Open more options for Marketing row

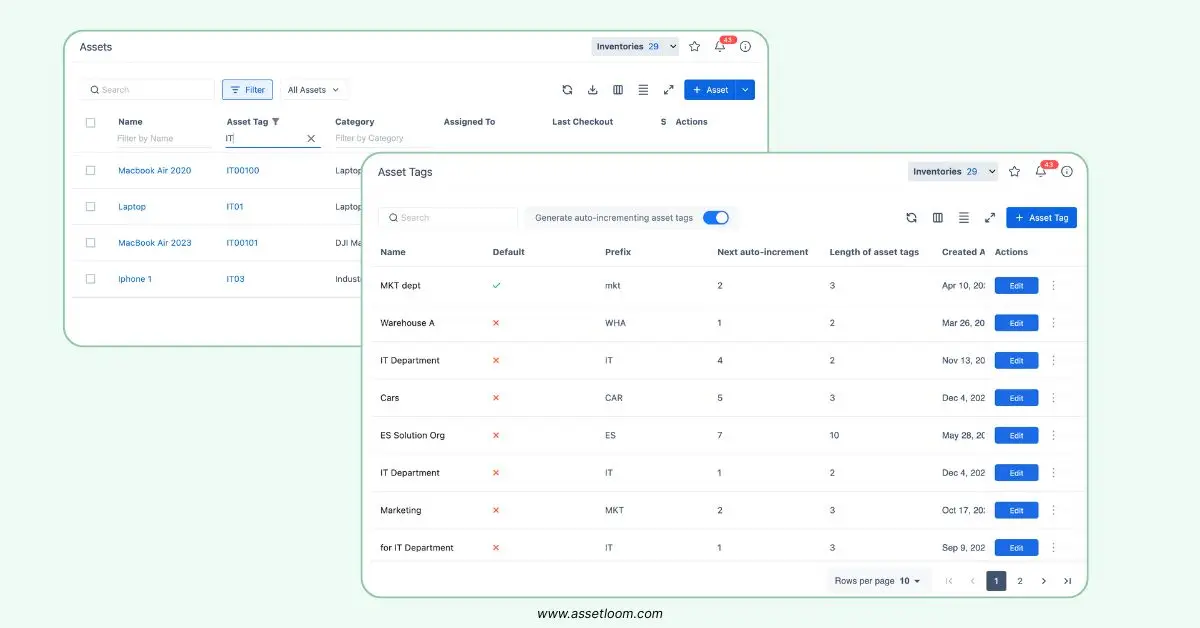pos(1054,510)
